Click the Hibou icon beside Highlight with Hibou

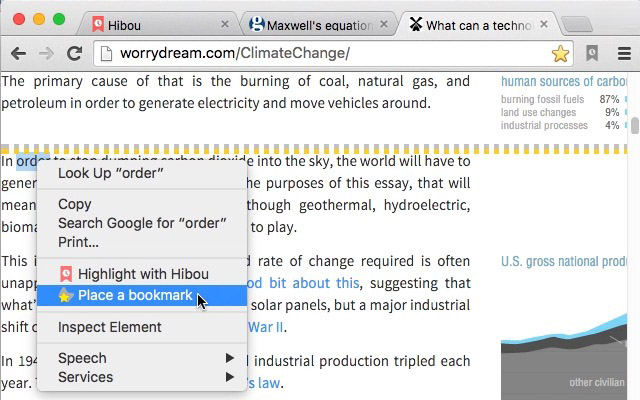tap(66, 274)
